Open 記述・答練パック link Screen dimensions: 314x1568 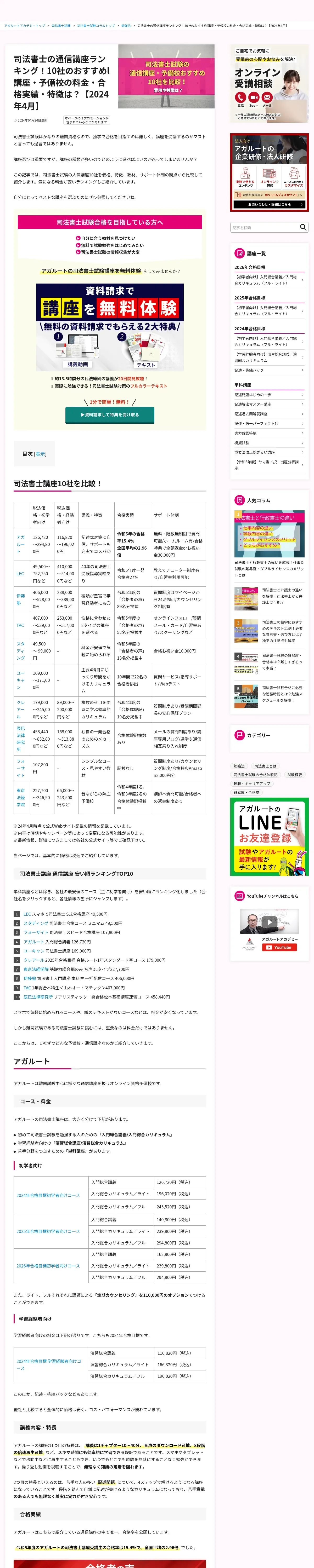(x=269, y=370)
